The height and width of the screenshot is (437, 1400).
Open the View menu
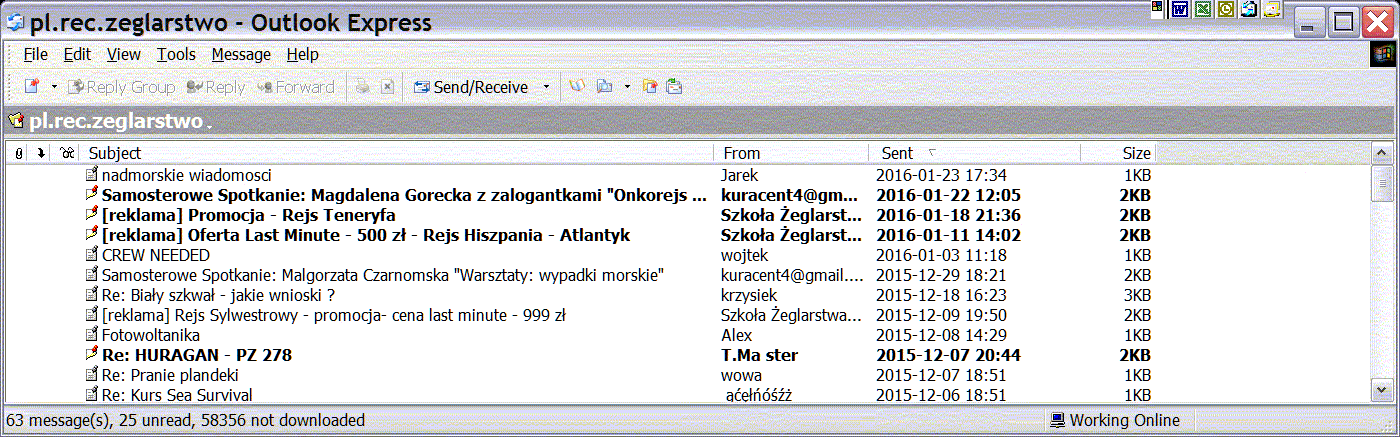coord(124,54)
